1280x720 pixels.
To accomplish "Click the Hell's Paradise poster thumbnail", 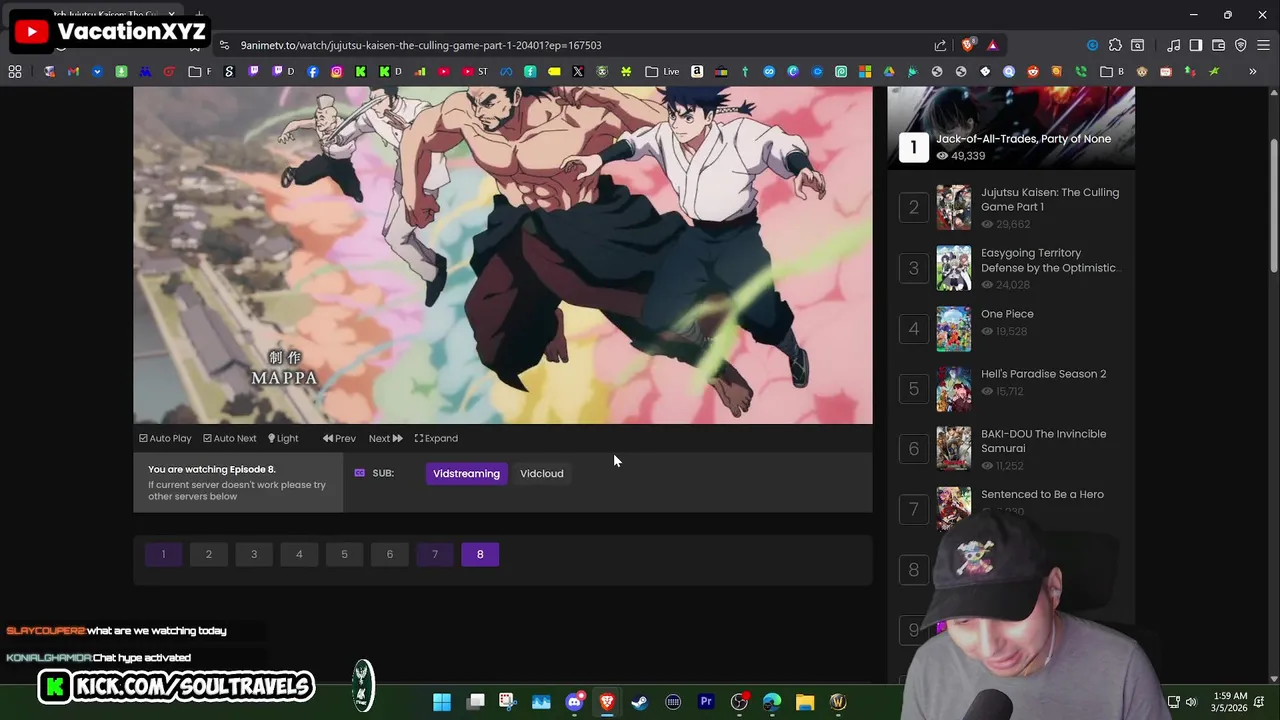I will [x=953, y=389].
